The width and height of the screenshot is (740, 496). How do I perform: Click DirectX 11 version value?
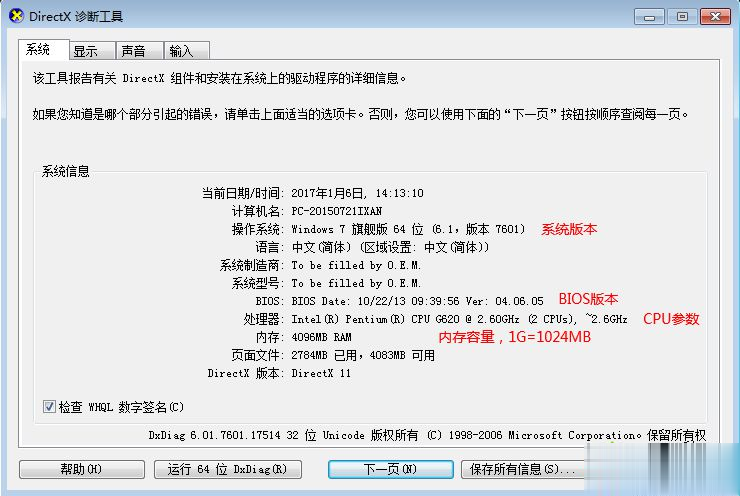pyautogui.click(x=321, y=373)
